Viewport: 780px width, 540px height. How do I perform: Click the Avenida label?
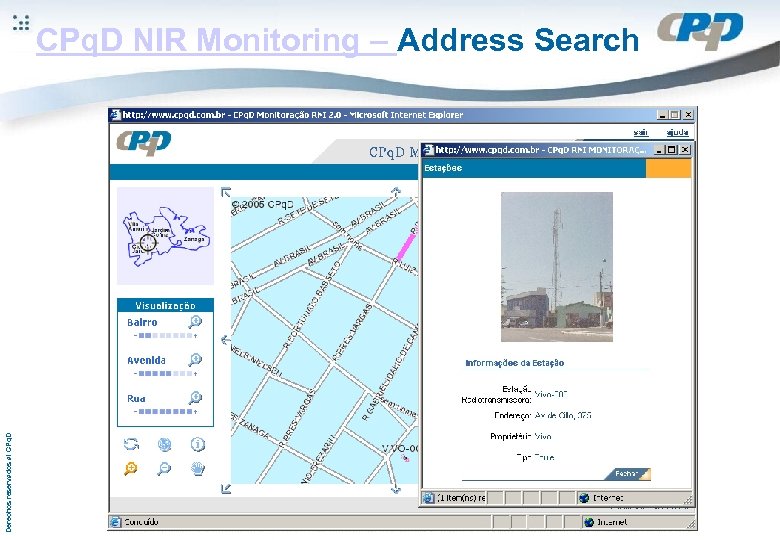click(146, 360)
